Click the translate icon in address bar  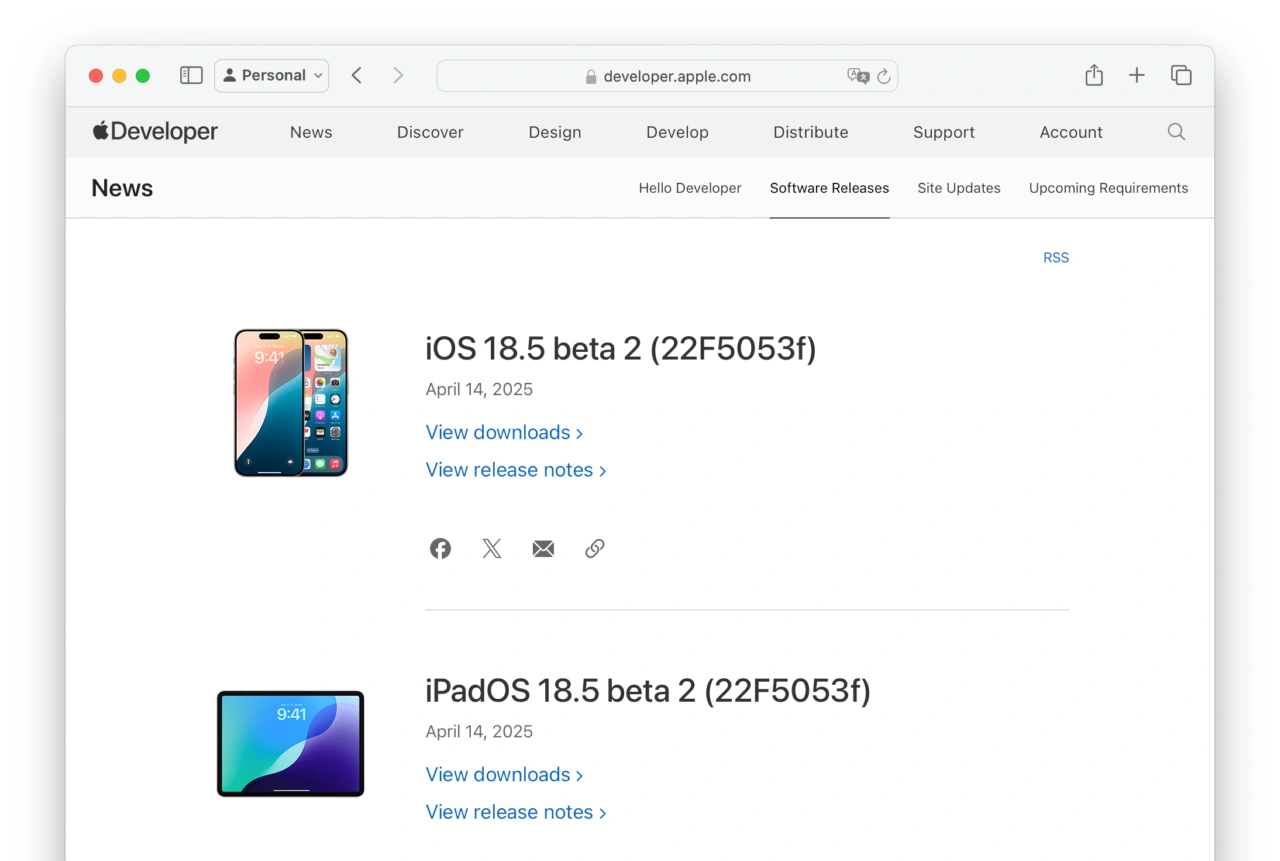(857, 76)
